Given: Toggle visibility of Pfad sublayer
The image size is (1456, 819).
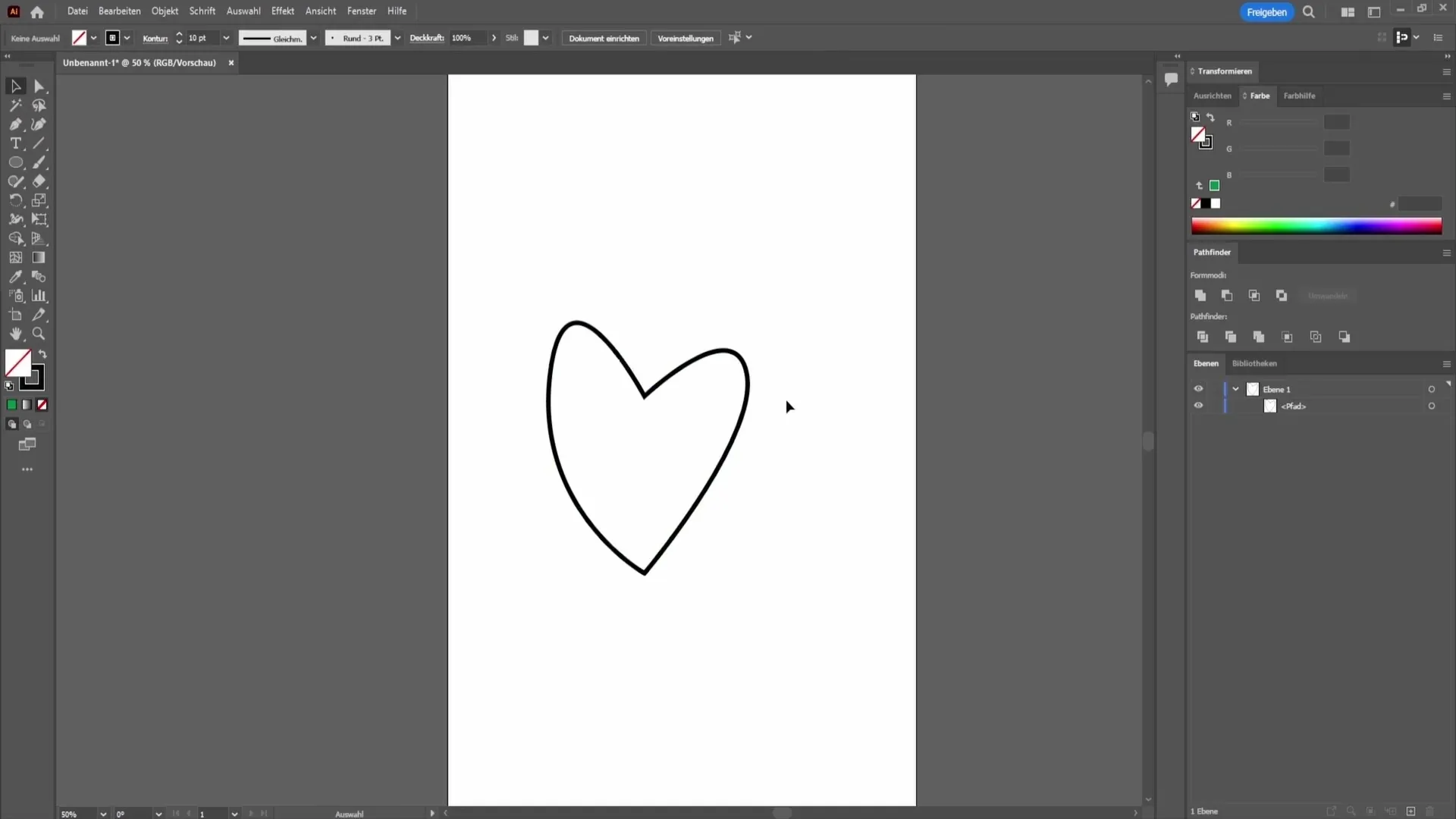Looking at the screenshot, I should pyautogui.click(x=1198, y=406).
